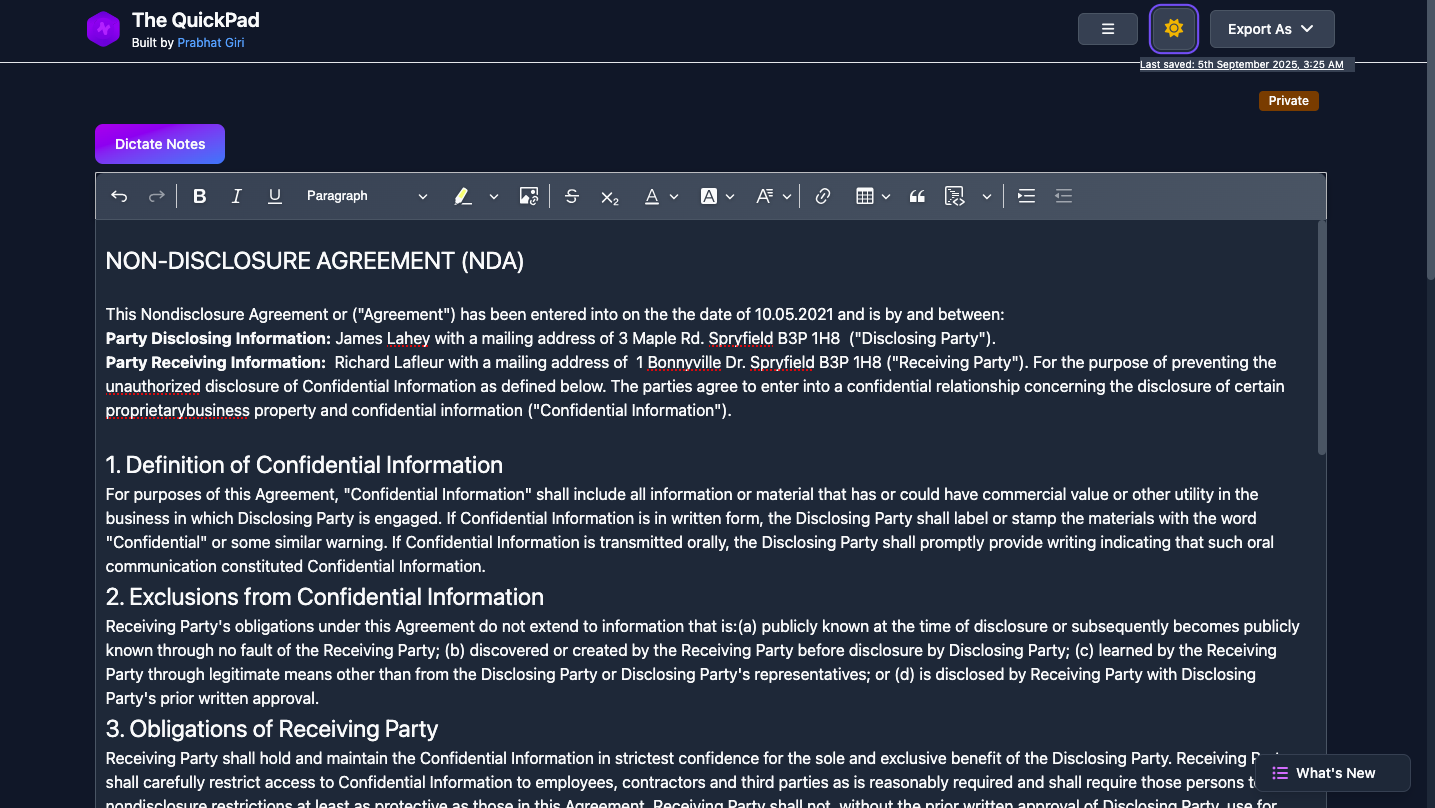
Task: Click the last saved timestamp text
Action: (x=1243, y=64)
